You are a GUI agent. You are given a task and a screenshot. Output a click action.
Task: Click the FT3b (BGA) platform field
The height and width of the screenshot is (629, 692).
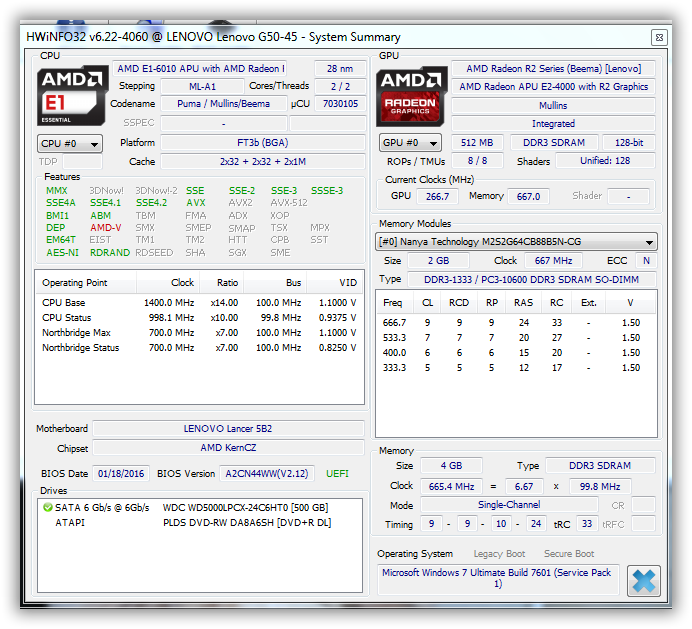tap(263, 143)
